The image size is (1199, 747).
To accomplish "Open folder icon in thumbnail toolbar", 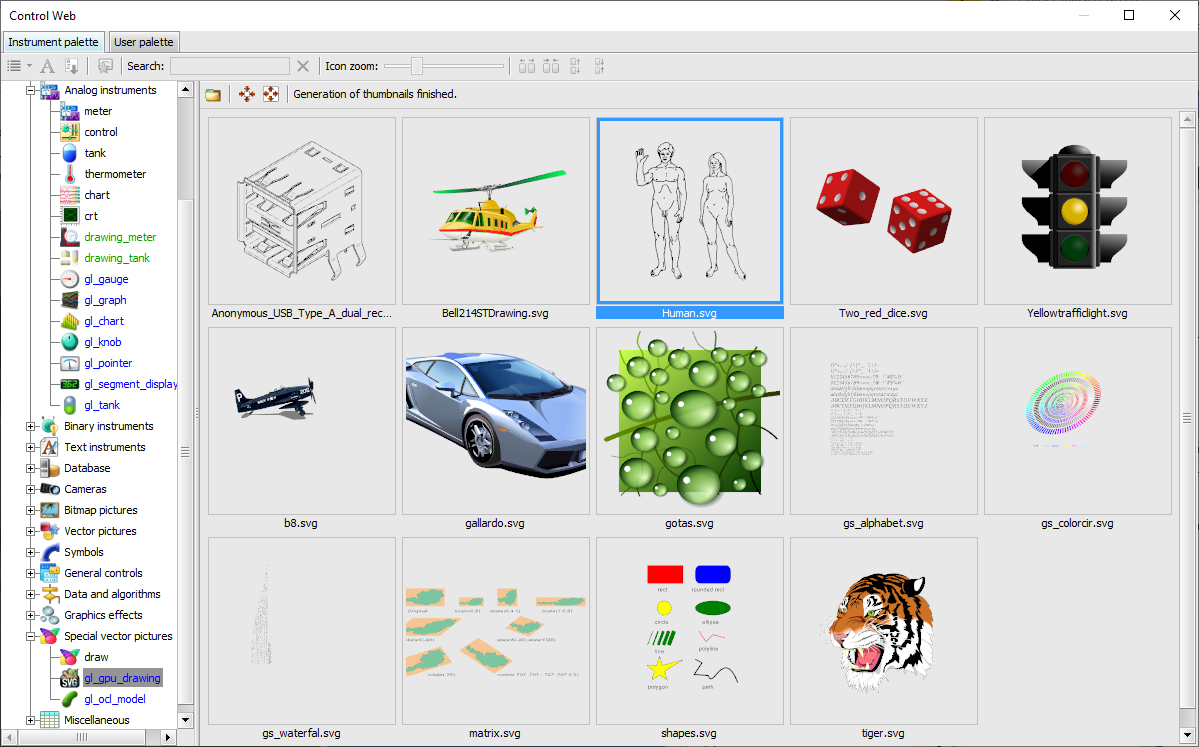I will [x=213, y=94].
